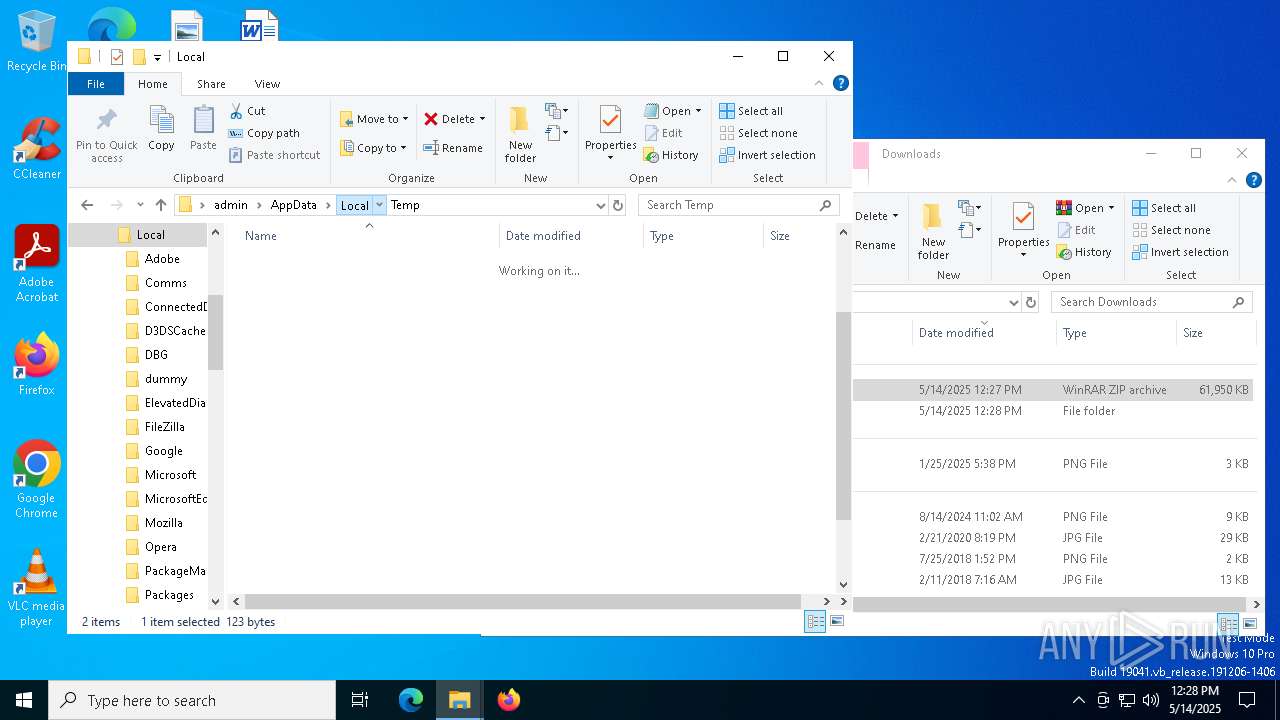Open Quick Access Toolbar customize dropdown

click(x=157, y=58)
